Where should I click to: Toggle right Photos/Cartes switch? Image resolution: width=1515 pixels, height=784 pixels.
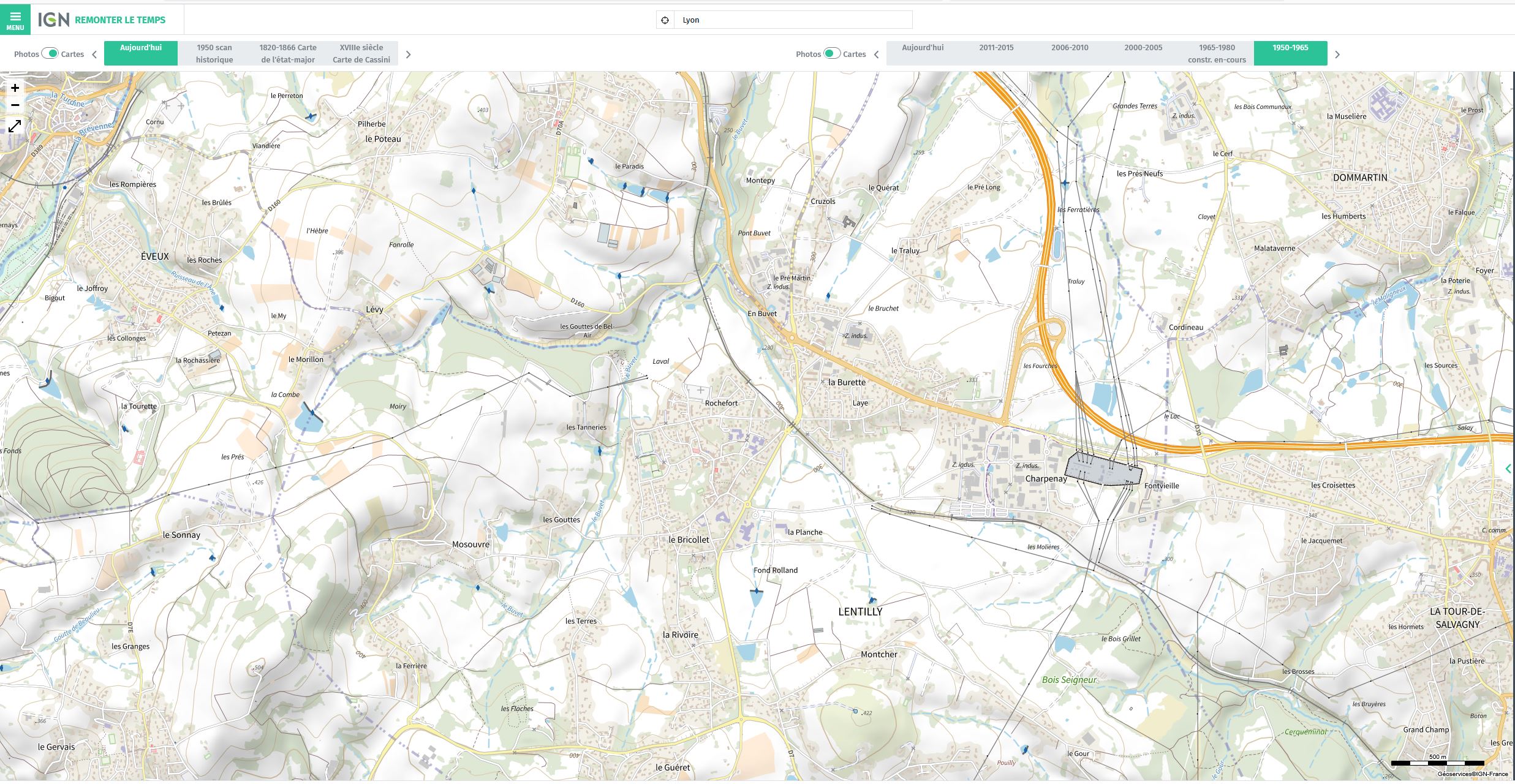(831, 53)
